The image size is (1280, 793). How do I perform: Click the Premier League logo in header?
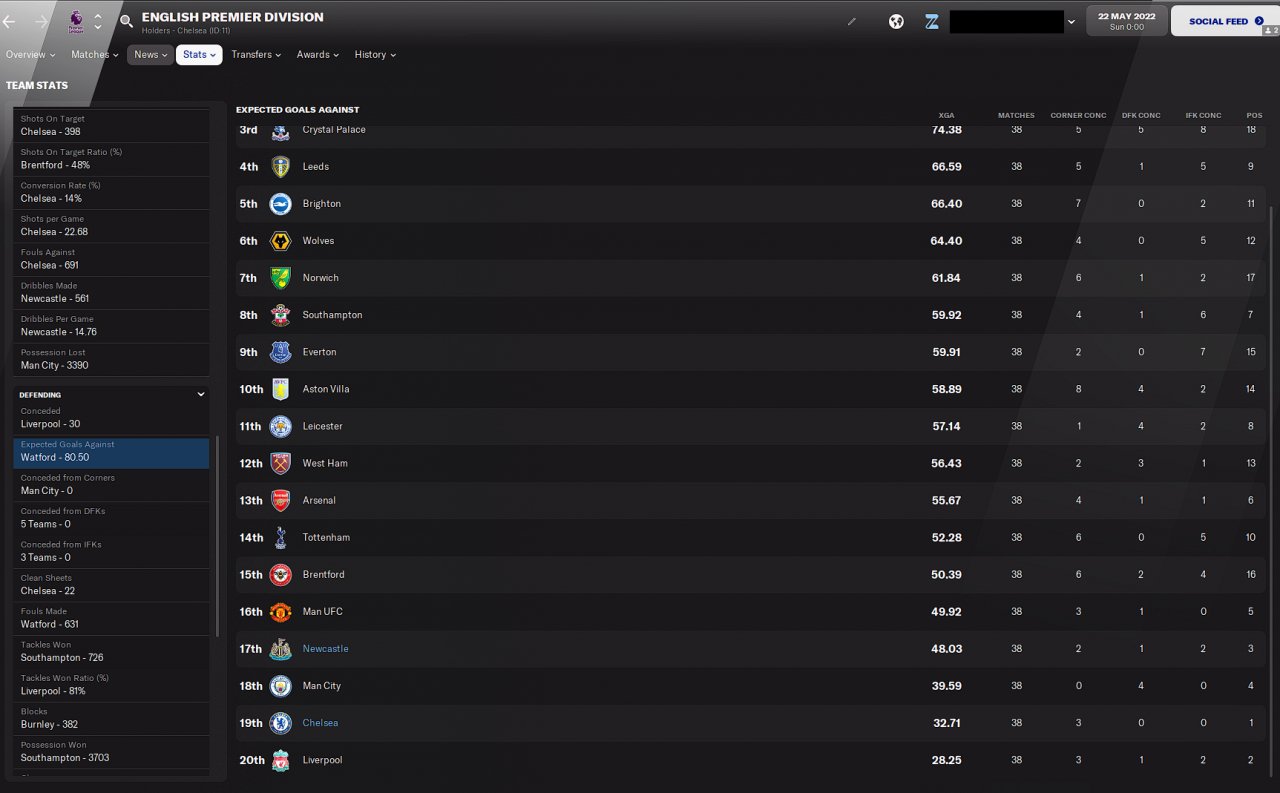click(x=76, y=21)
